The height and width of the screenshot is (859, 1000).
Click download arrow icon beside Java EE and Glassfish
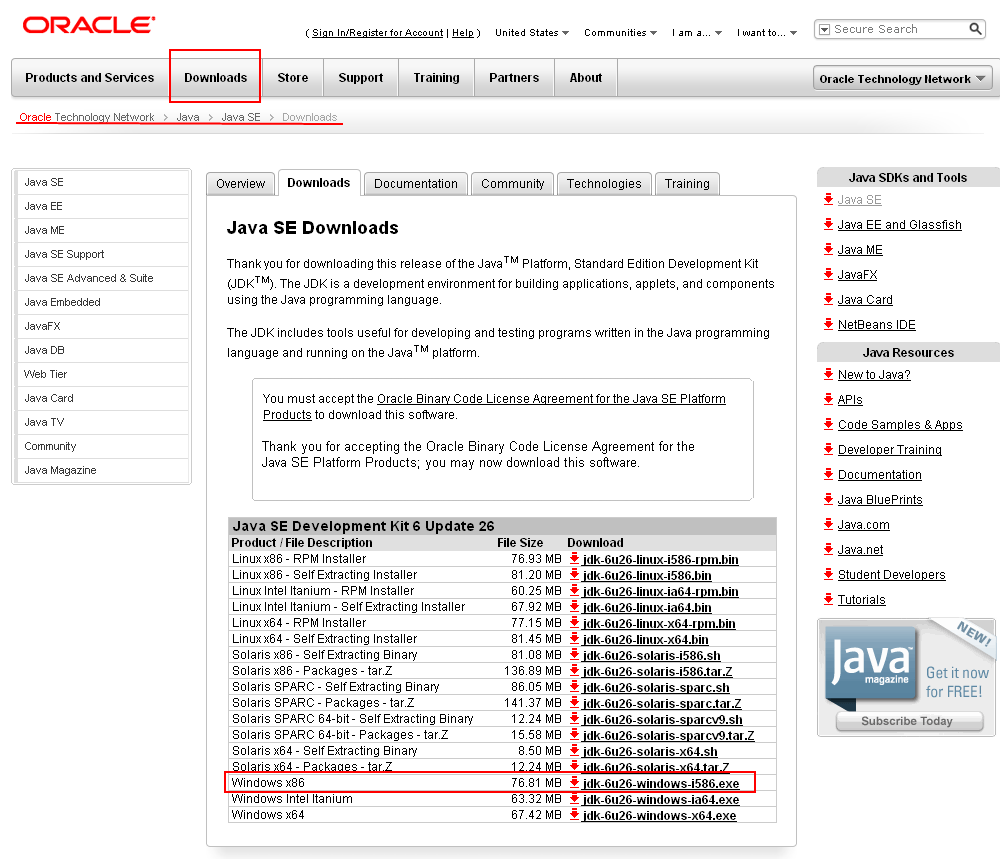pyautogui.click(x=828, y=224)
